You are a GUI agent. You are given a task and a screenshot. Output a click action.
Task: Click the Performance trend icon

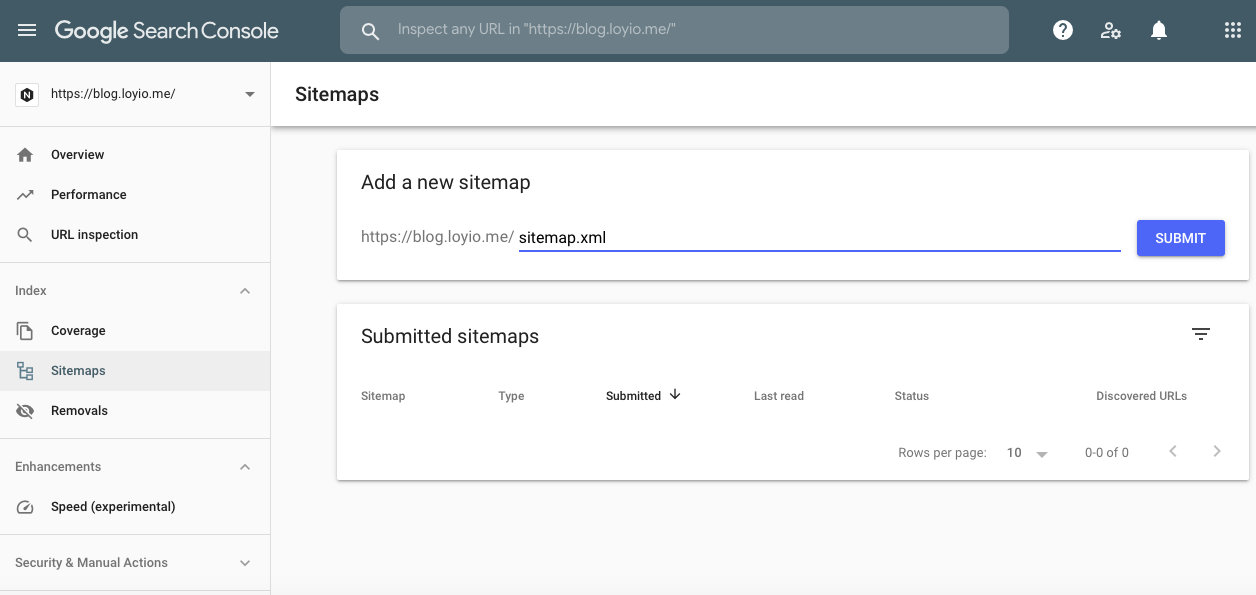coord(26,195)
